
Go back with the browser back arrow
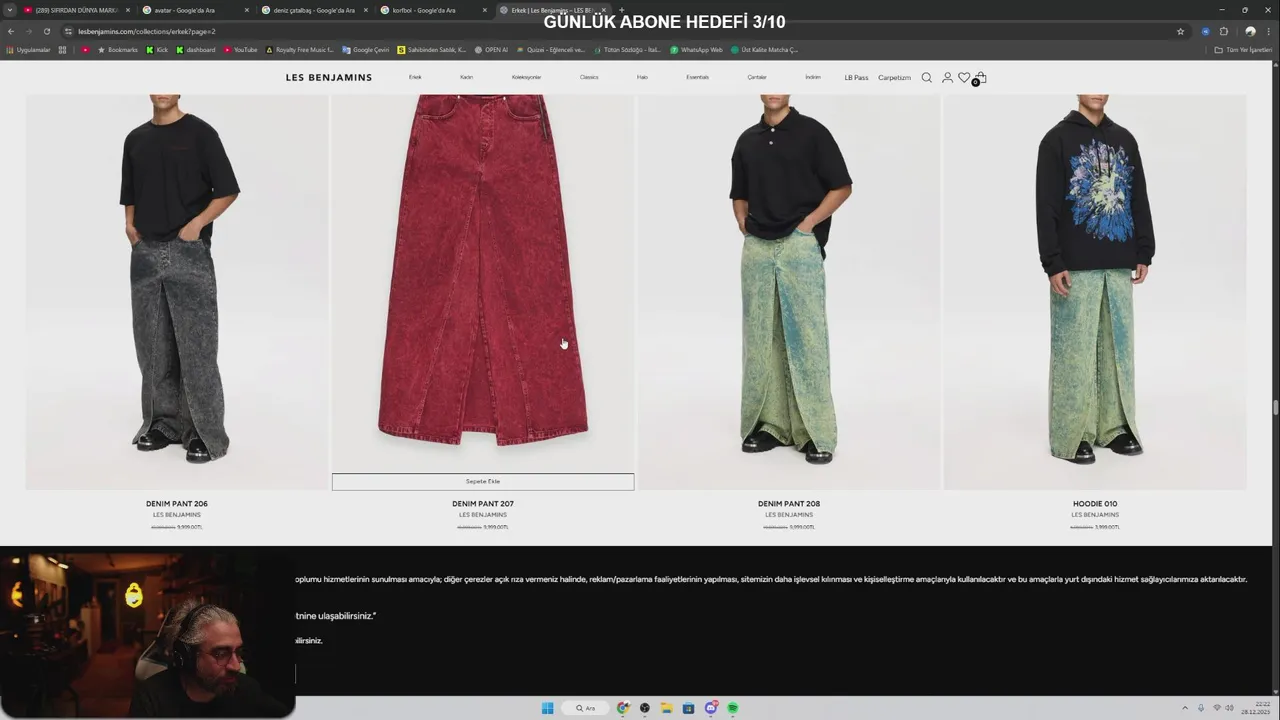[11, 31]
